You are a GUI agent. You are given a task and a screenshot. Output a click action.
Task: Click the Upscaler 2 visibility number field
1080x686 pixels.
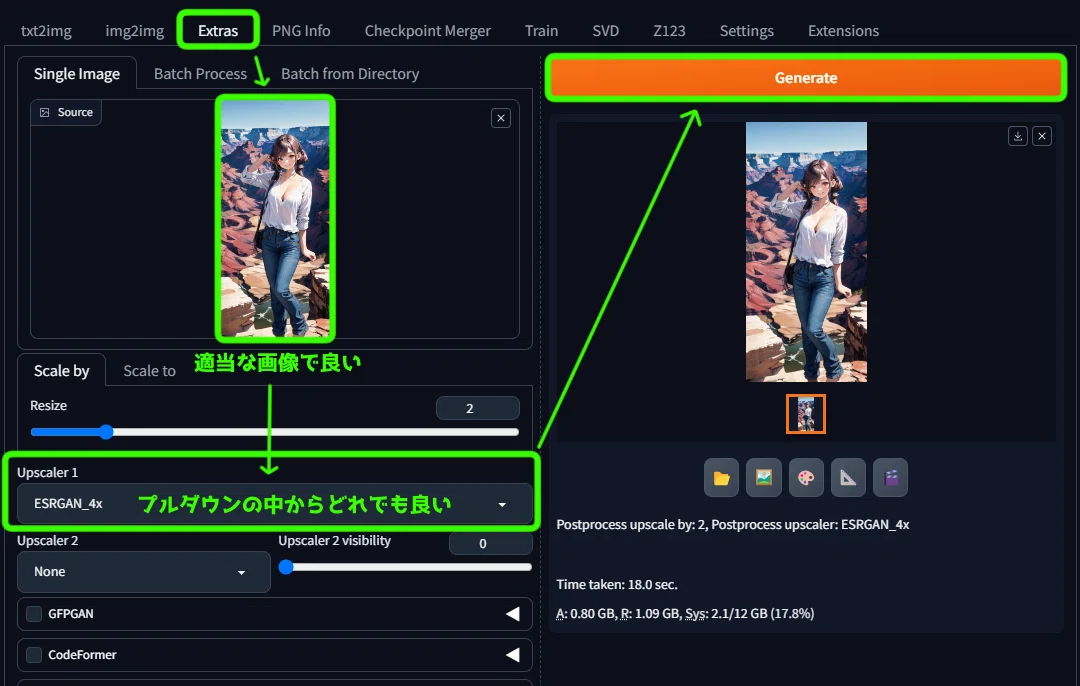490,543
